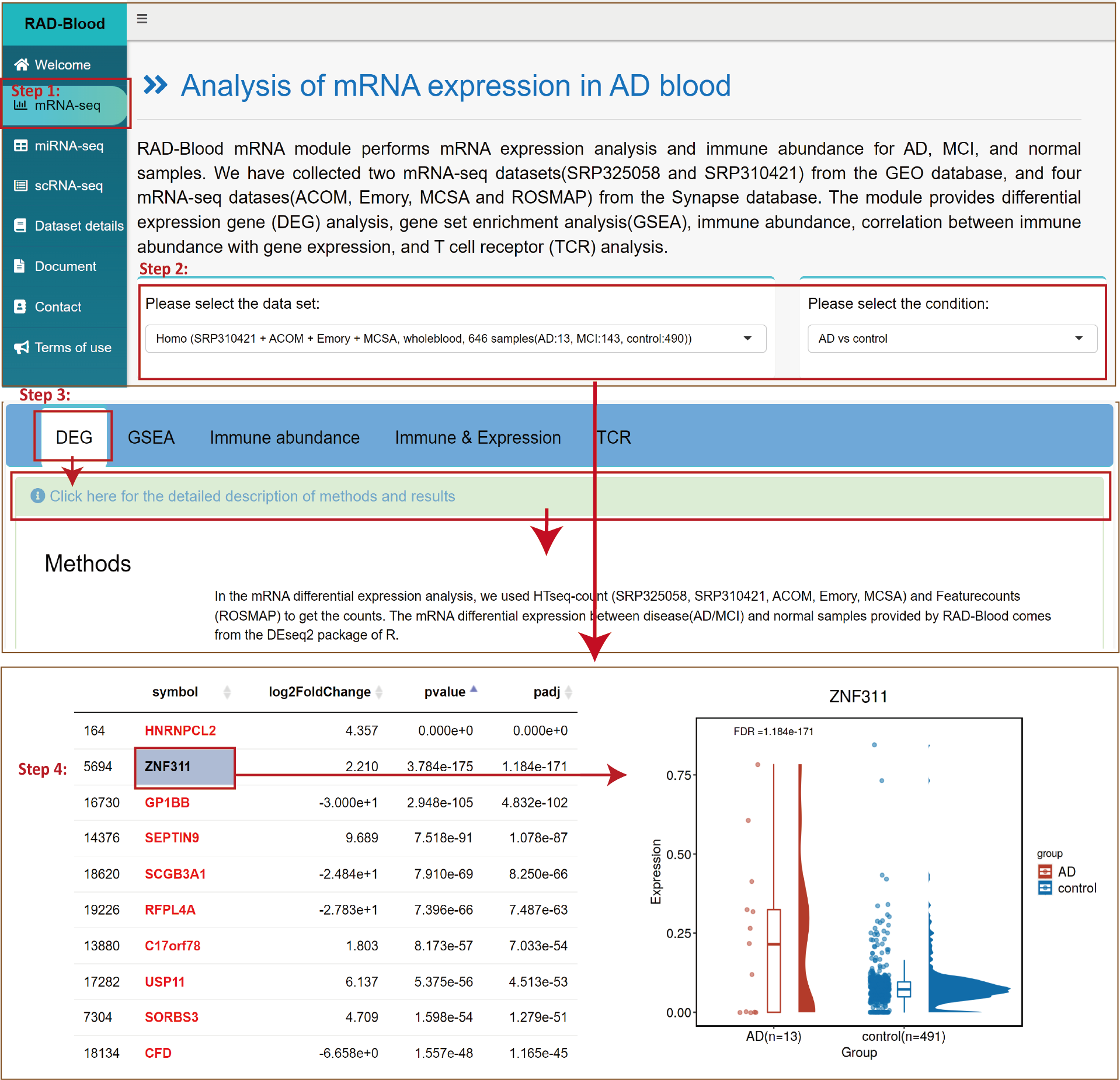Open the Immune & Expression tab

point(478,437)
